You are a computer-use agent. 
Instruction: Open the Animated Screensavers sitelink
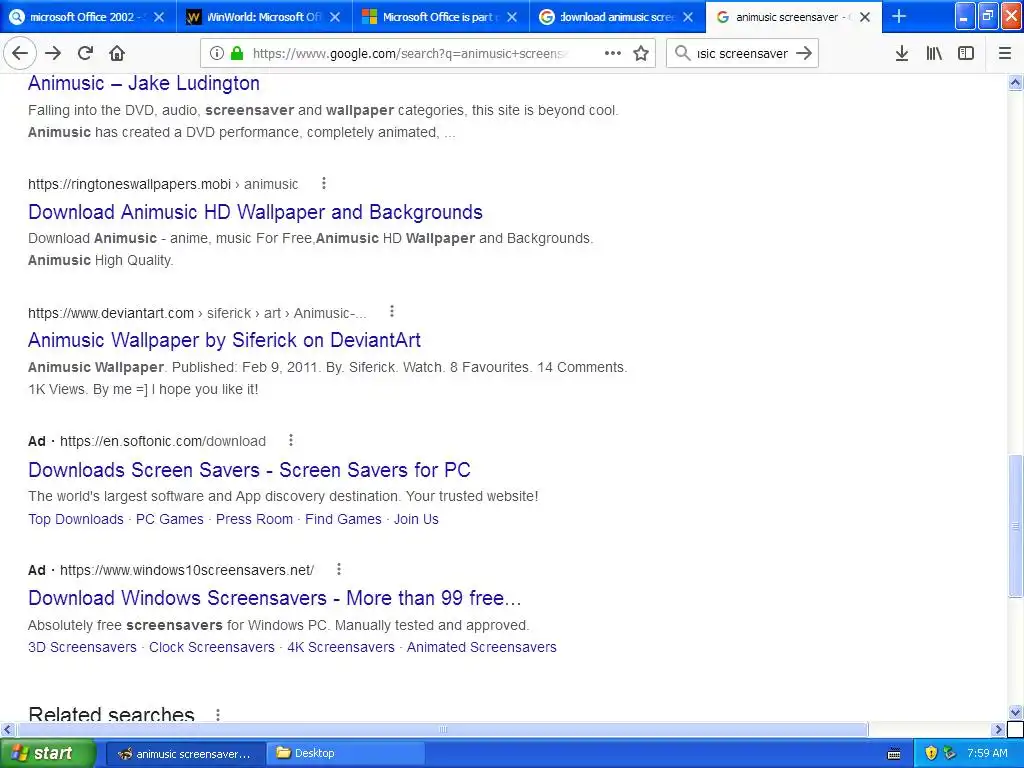(482, 647)
